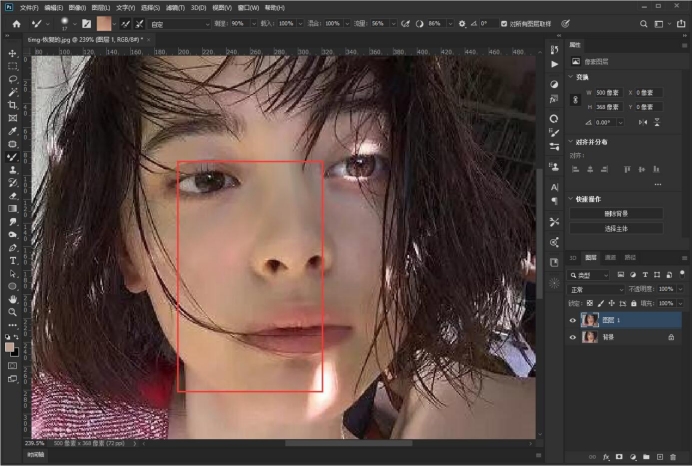Select the Move tool
This screenshot has height=466, width=692.
(x=12, y=53)
